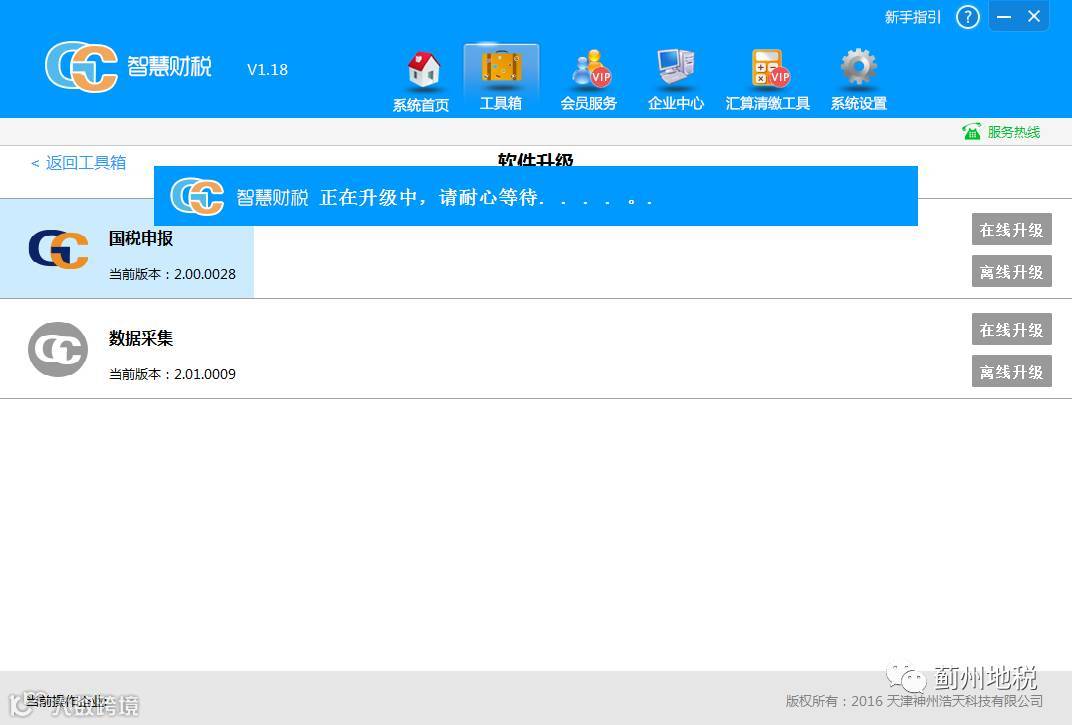Click version text 2.01.0009
Viewport: 1072px width, 725px height.
pos(205,374)
